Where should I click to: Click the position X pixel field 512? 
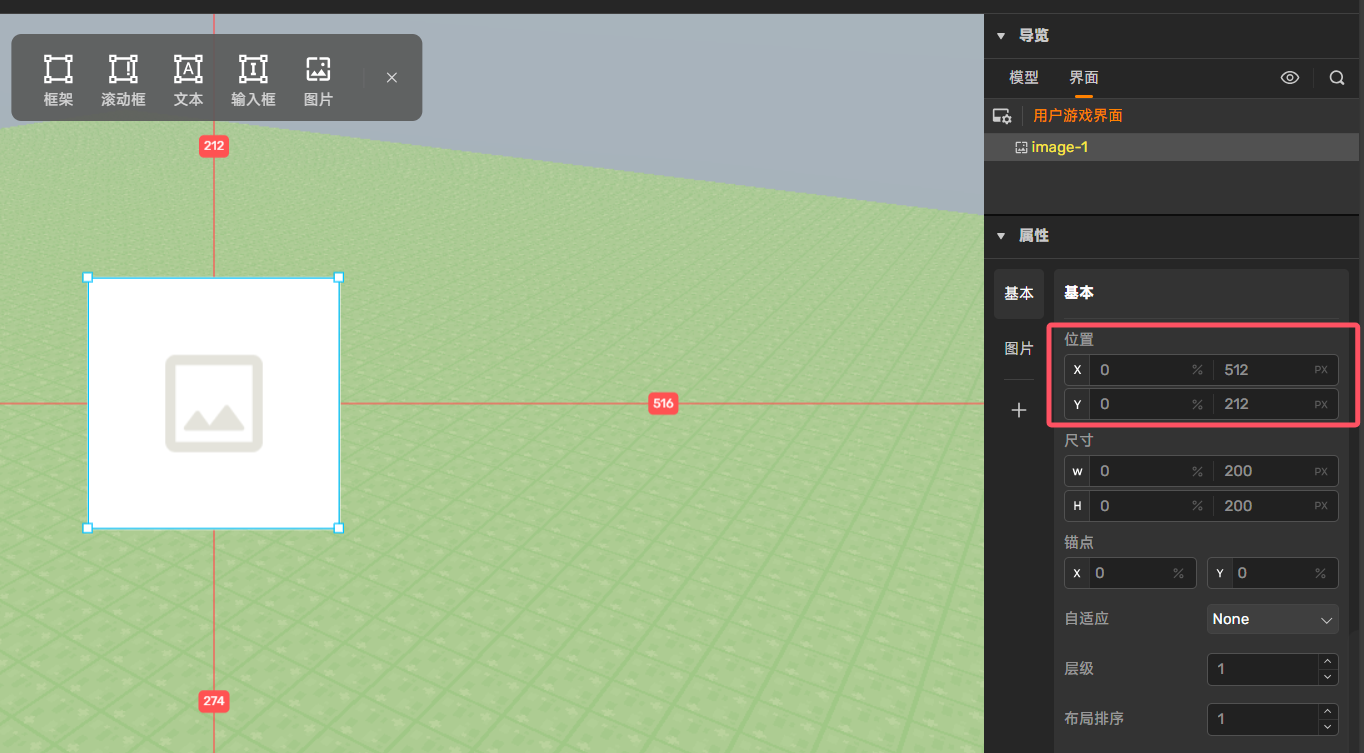click(1262, 370)
